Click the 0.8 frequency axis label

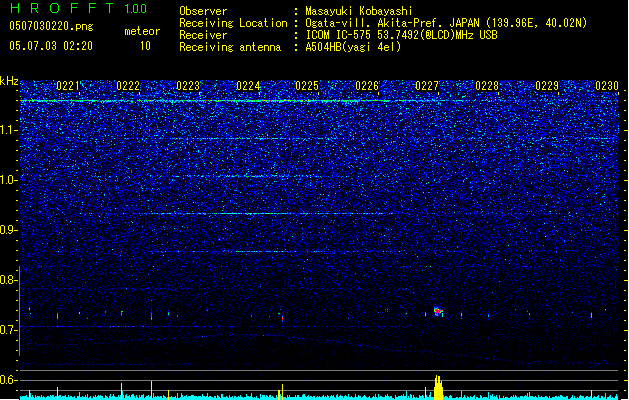pyautogui.click(x=8, y=280)
